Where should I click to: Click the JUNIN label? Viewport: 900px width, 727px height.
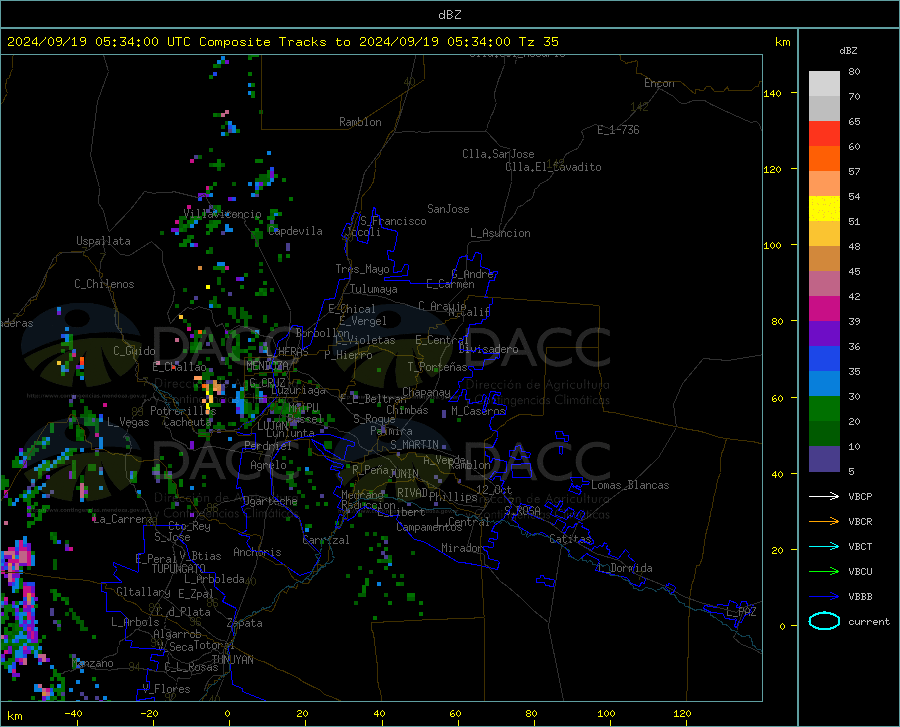click(x=404, y=474)
